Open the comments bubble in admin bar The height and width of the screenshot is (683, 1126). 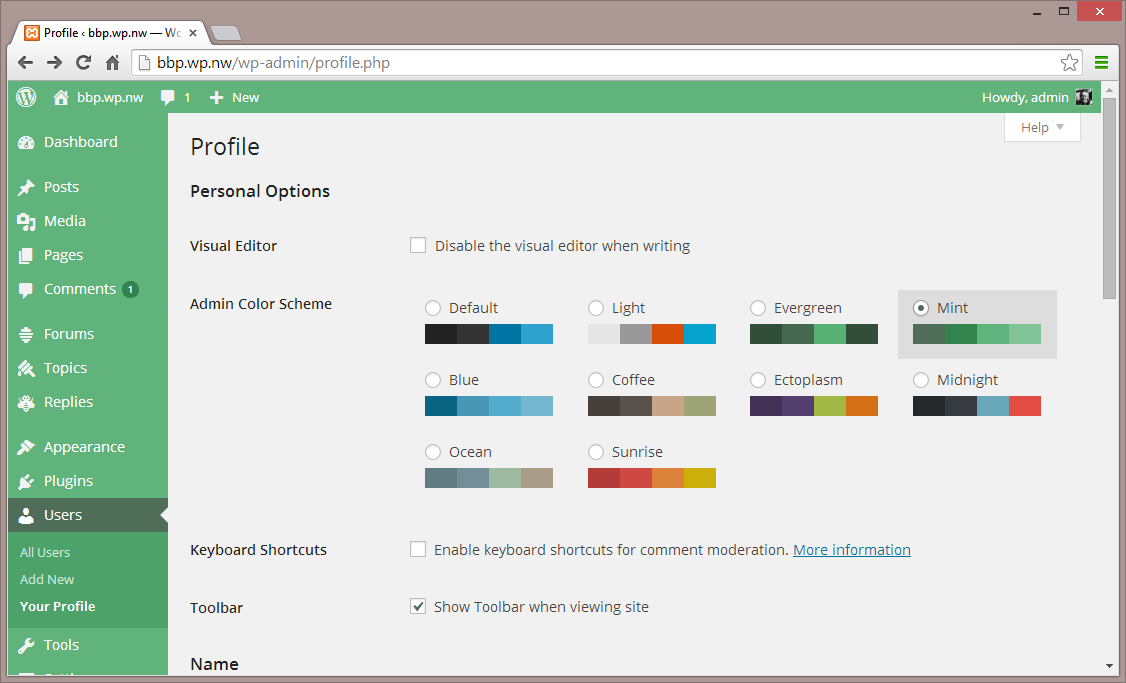[168, 98]
